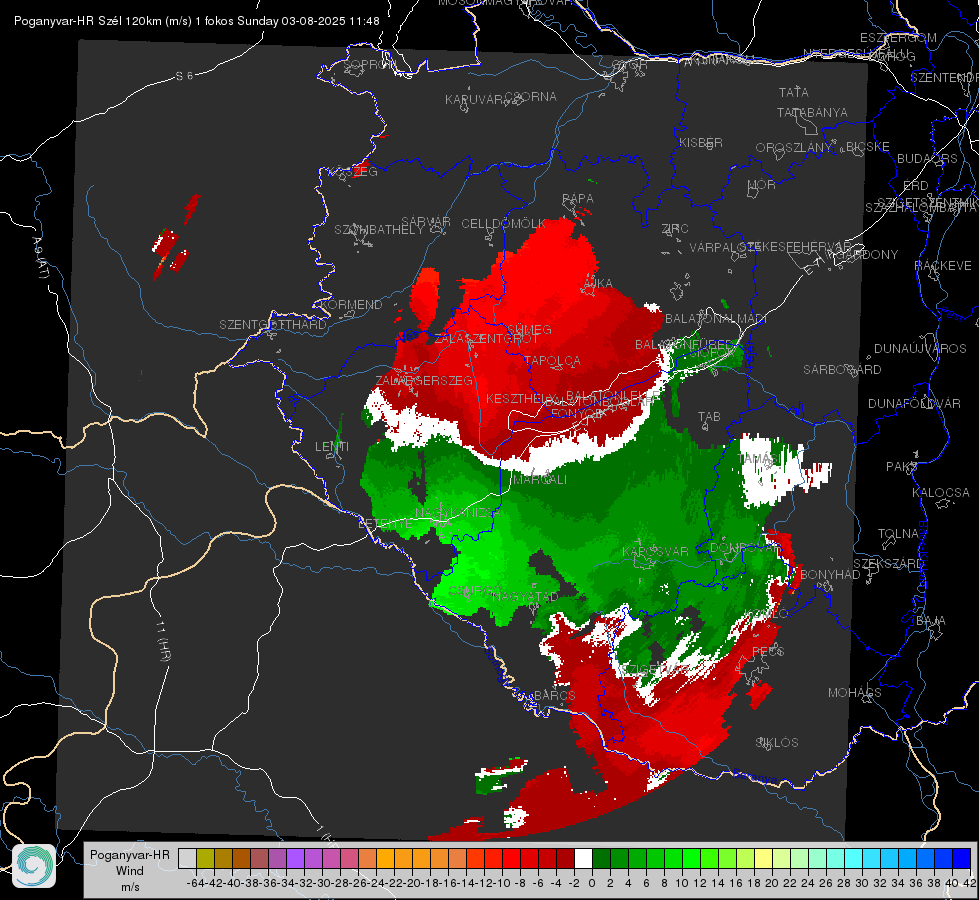Click the 'KISBER' city label
979x900 pixels.
[701, 142]
